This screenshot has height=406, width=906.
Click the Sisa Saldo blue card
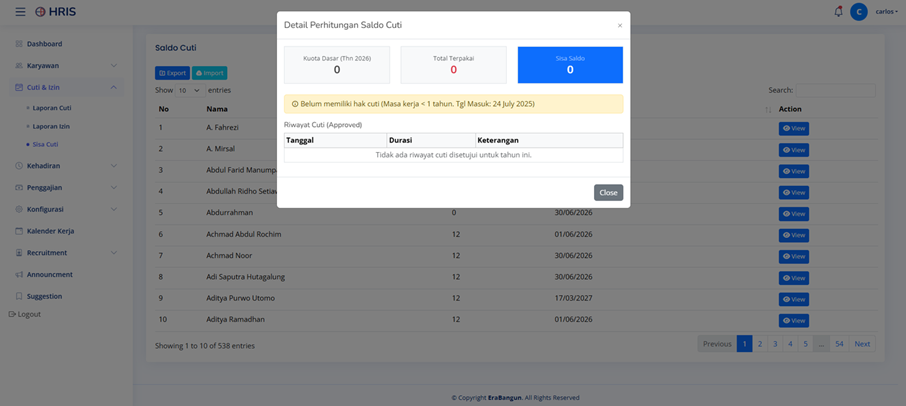(x=570, y=65)
